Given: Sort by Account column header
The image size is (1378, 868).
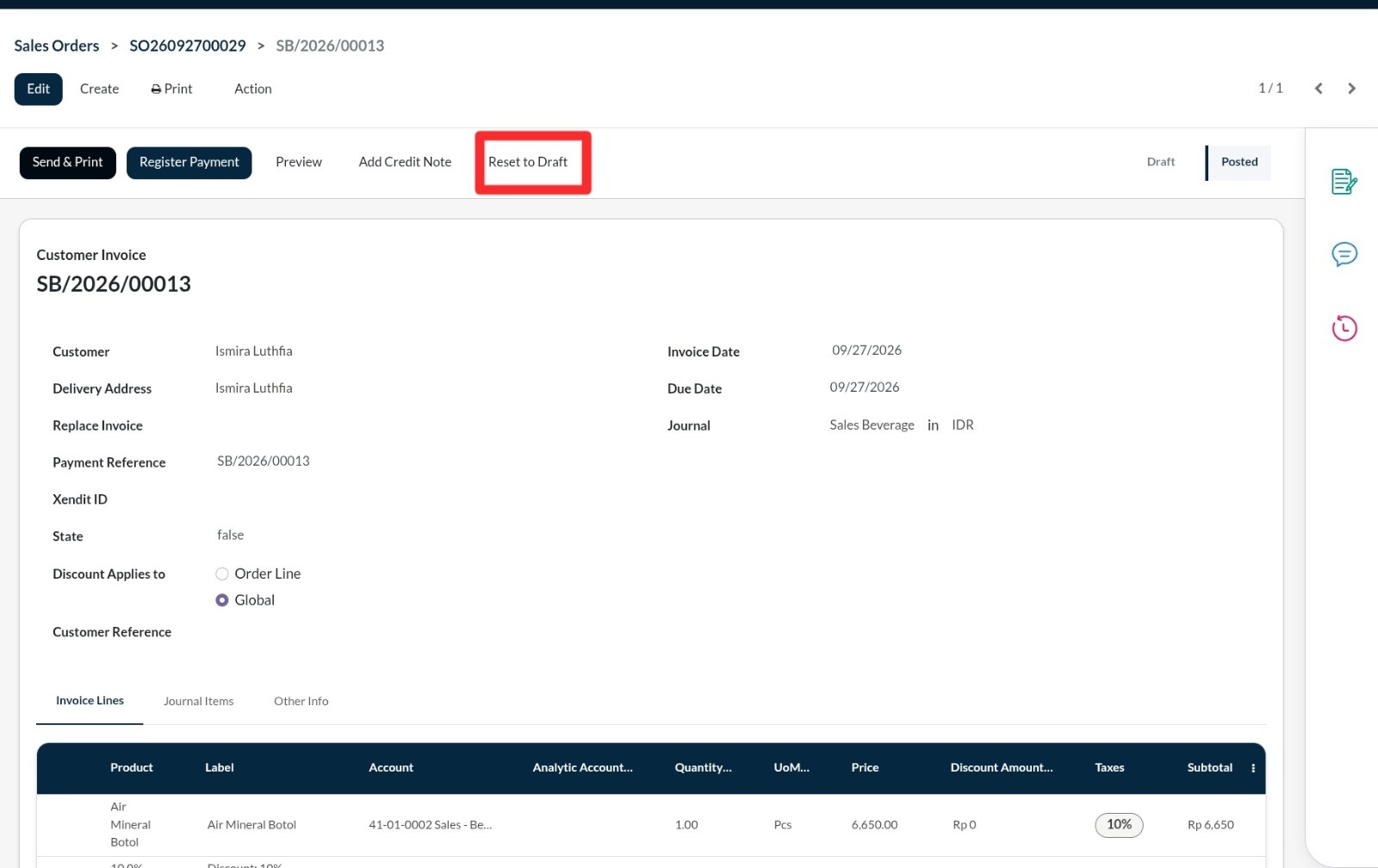Looking at the screenshot, I should pyautogui.click(x=391, y=768).
